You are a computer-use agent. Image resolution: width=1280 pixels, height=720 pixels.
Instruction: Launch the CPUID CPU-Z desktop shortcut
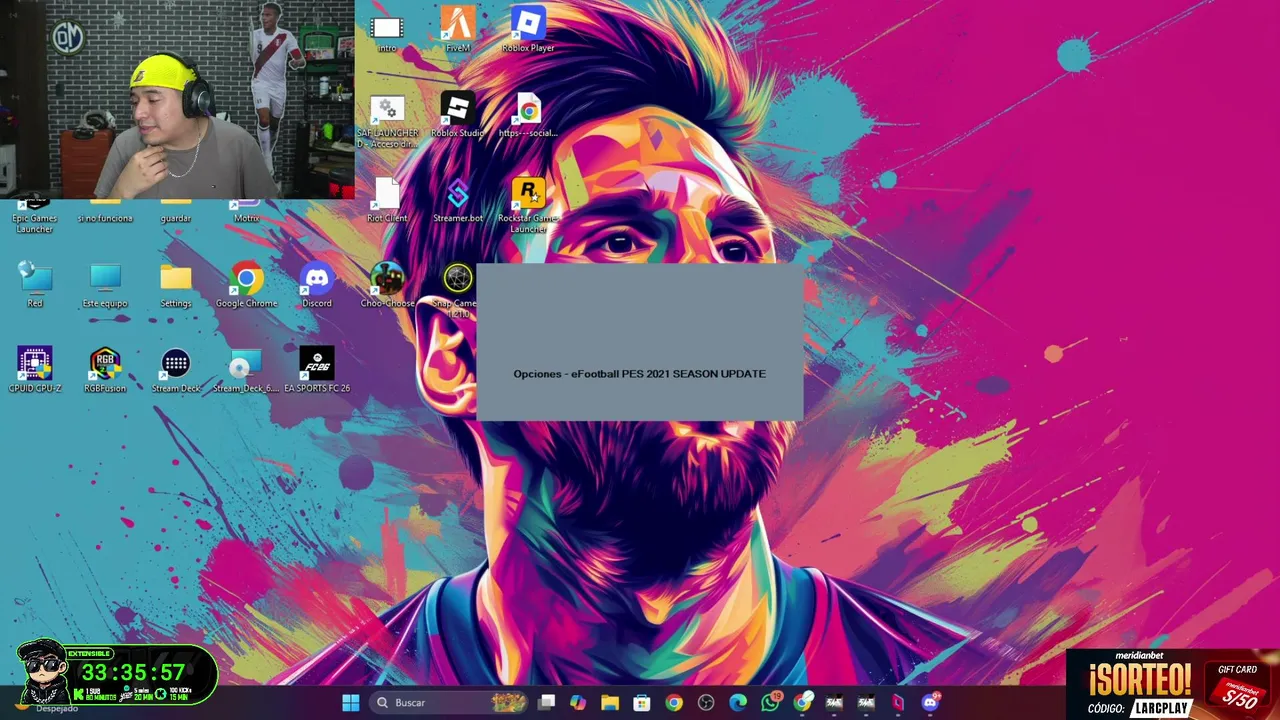click(x=35, y=364)
